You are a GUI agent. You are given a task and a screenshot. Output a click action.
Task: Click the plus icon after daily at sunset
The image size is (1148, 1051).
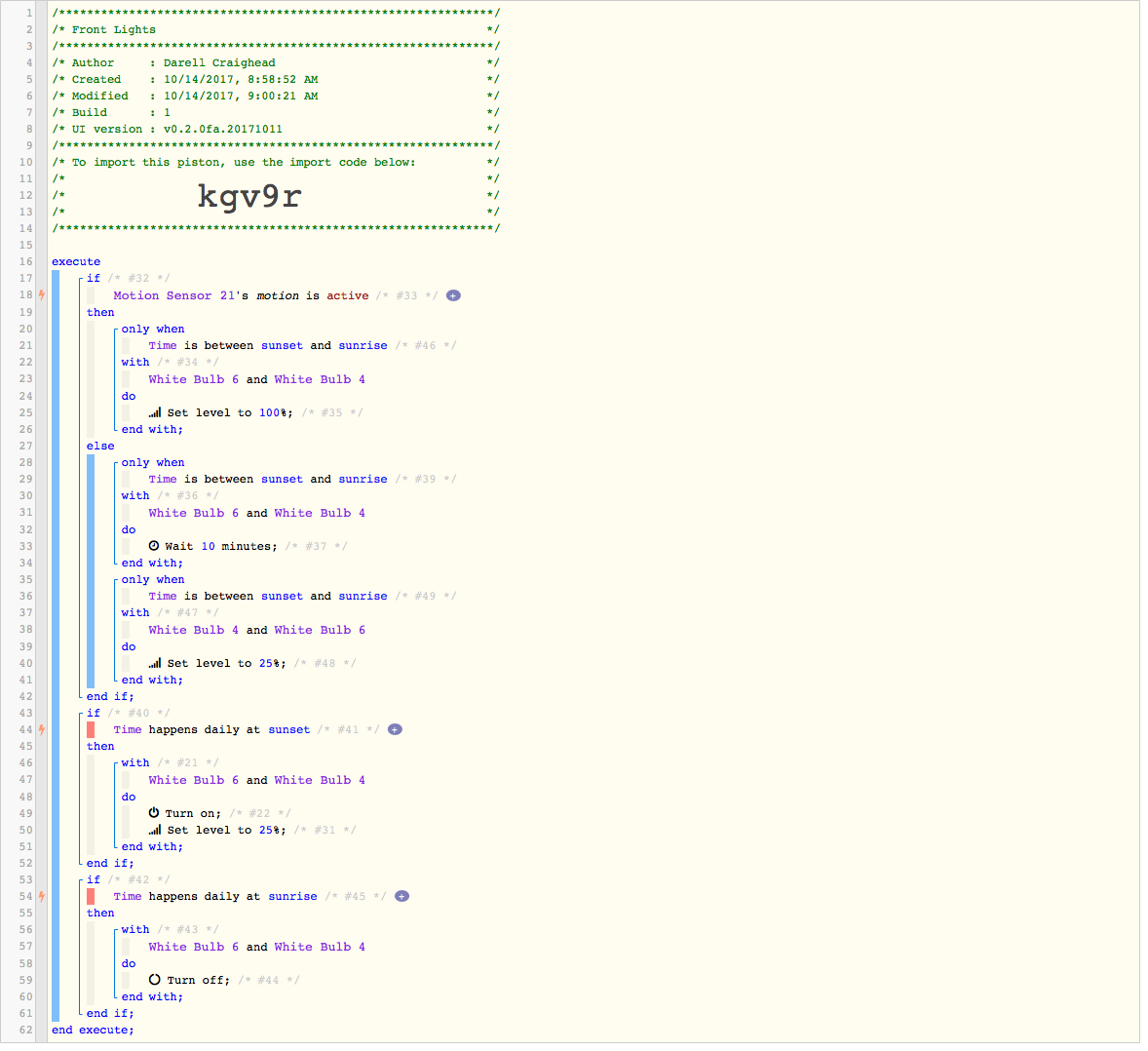(x=395, y=729)
